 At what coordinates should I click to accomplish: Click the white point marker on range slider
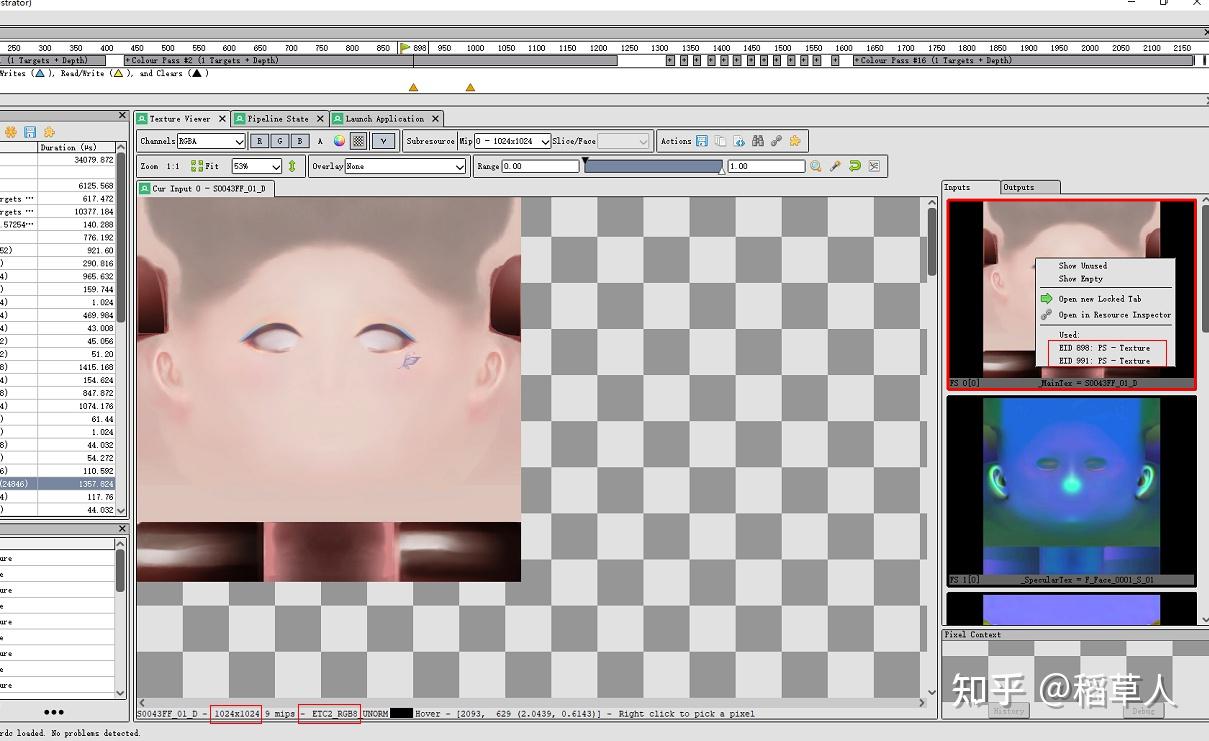722,171
